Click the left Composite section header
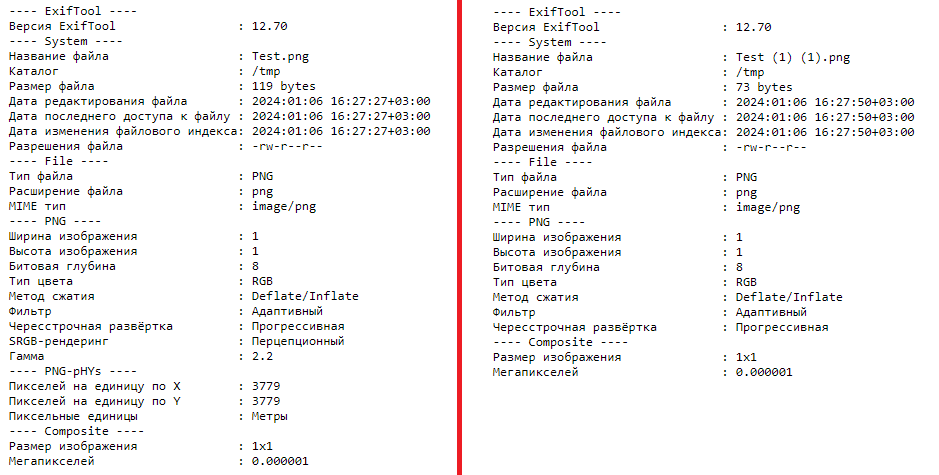This screenshot has width=939, height=475. (76, 431)
